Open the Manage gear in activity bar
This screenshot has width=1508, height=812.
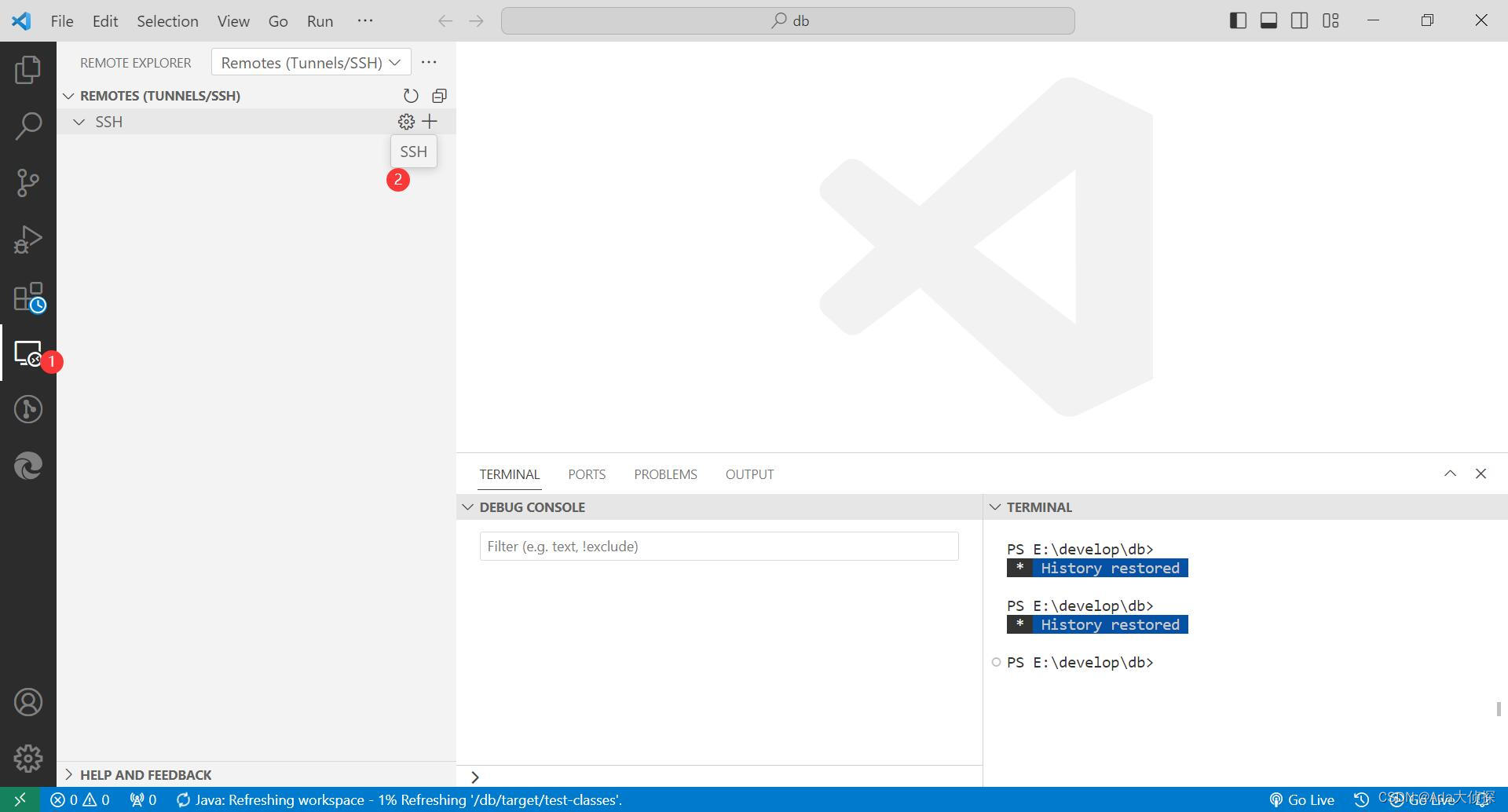point(28,759)
